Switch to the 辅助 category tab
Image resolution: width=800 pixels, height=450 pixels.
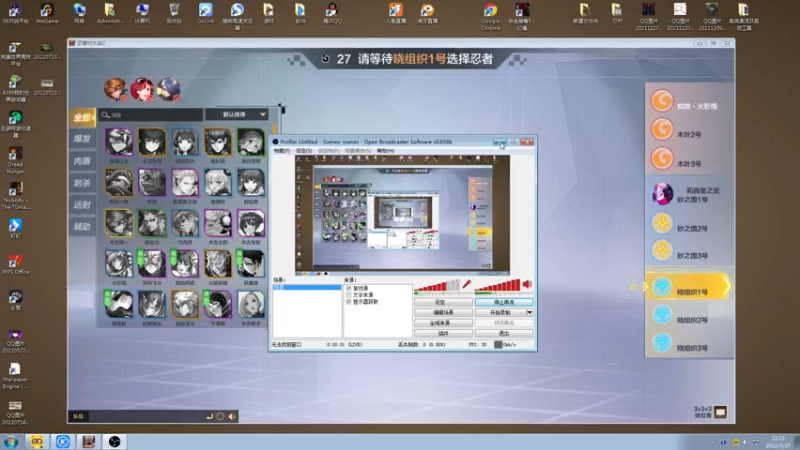pos(82,227)
